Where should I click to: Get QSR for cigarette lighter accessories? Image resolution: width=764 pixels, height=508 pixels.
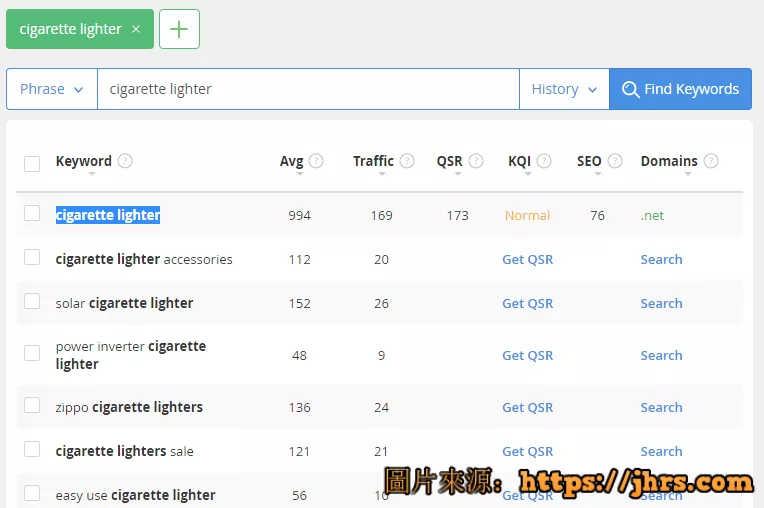click(527, 259)
